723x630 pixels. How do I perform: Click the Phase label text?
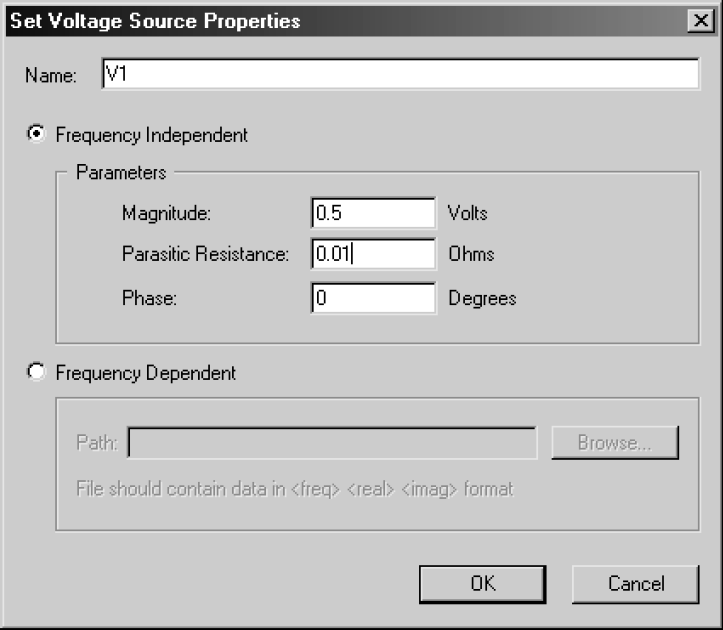coord(149,298)
